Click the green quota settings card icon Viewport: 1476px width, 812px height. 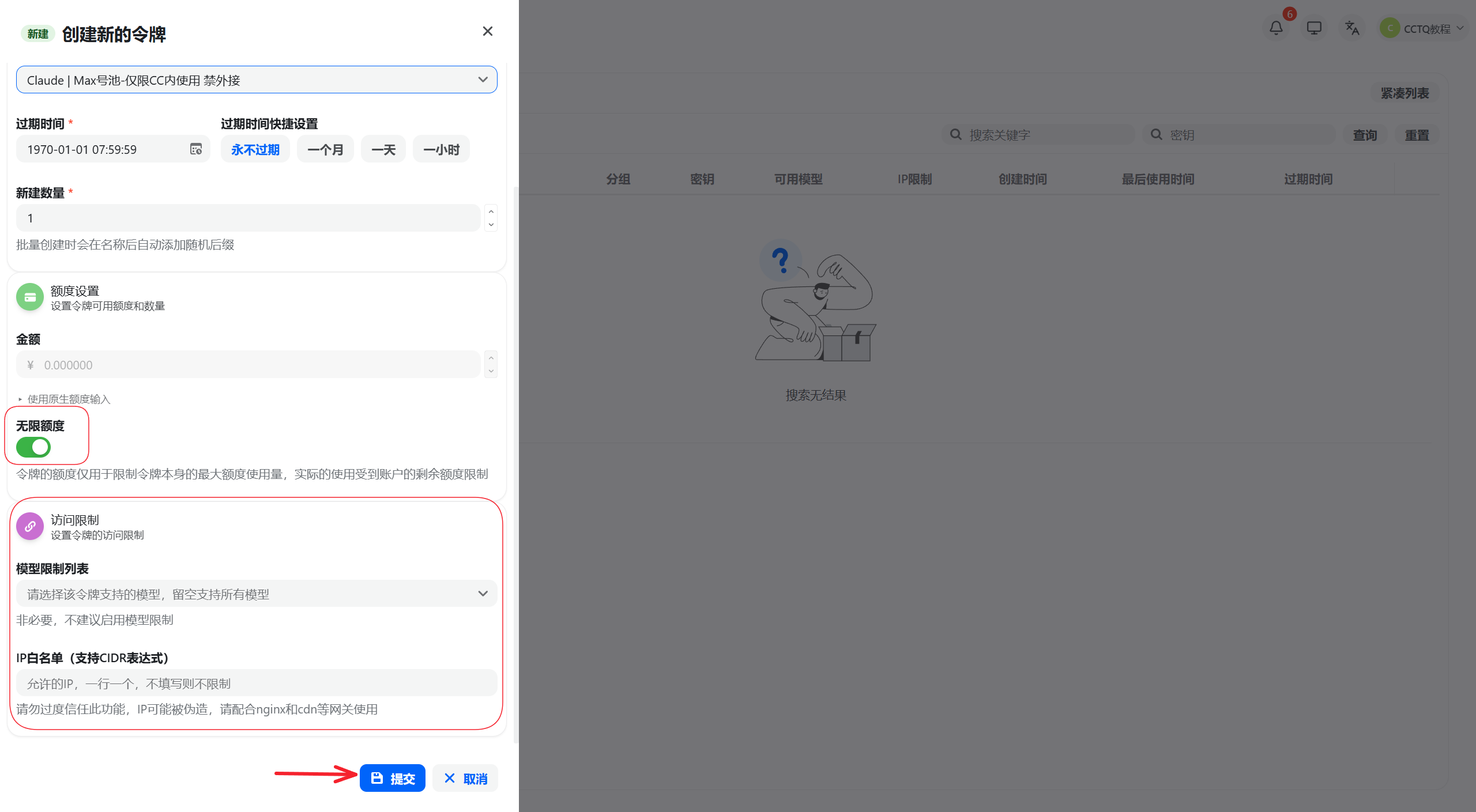tap(30, 297)
